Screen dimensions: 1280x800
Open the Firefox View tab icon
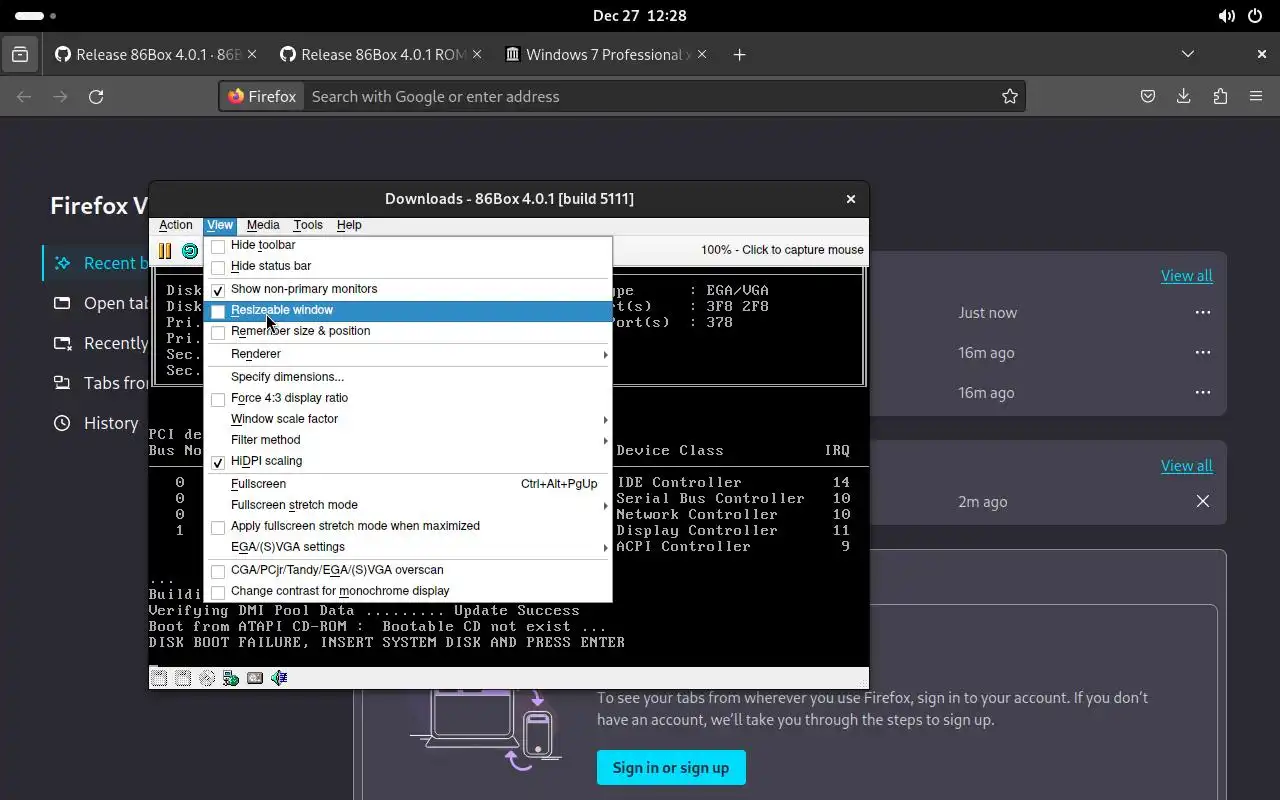pyautogui.click(x=20, y=55)
